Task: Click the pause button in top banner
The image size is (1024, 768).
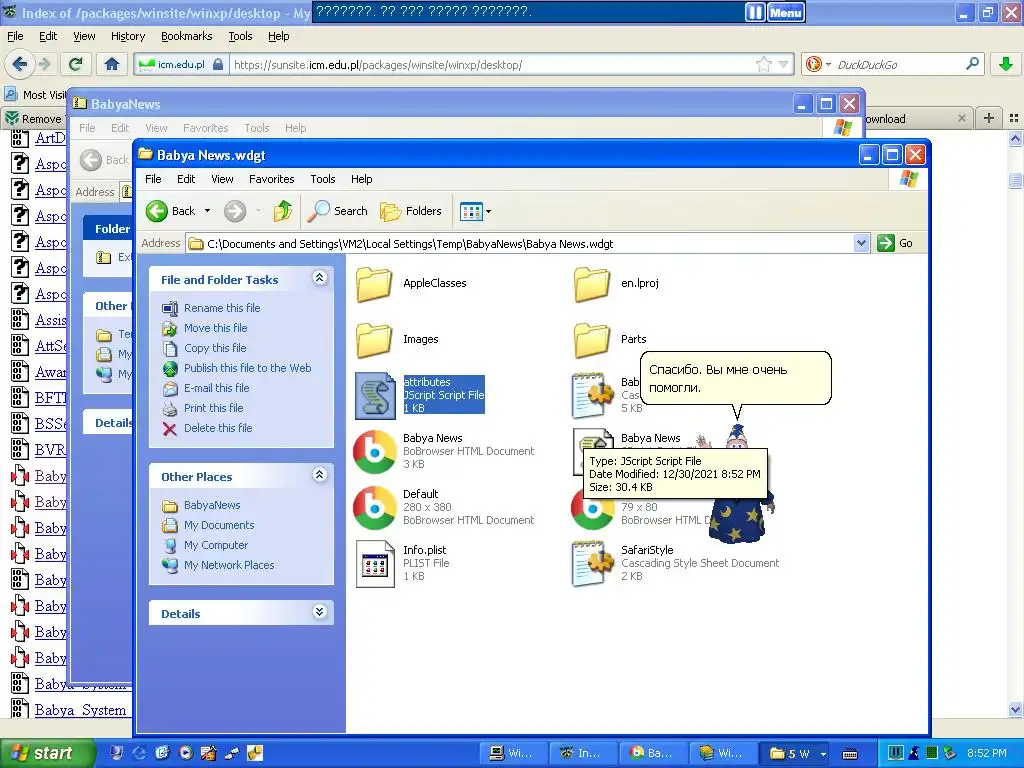Action: pos(754,12)
